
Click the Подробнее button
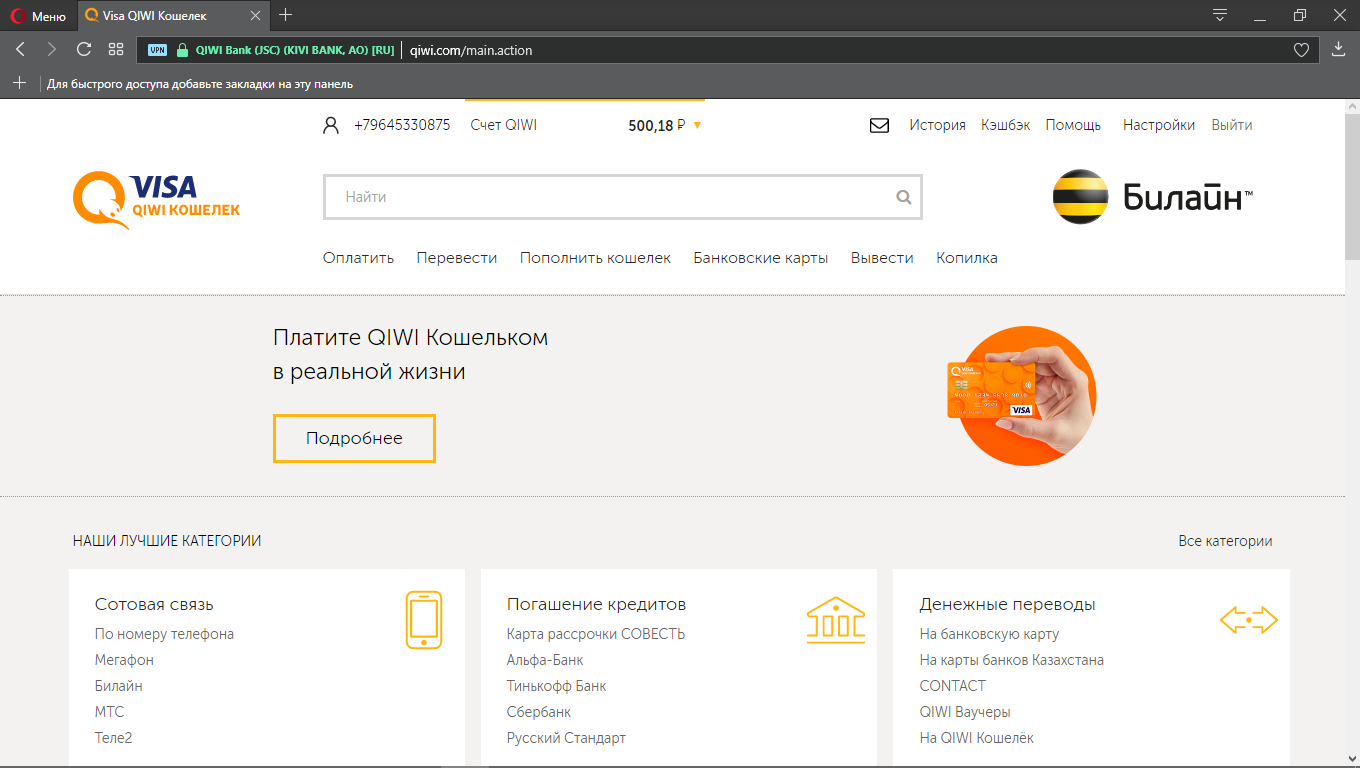(x=354, y=438)
